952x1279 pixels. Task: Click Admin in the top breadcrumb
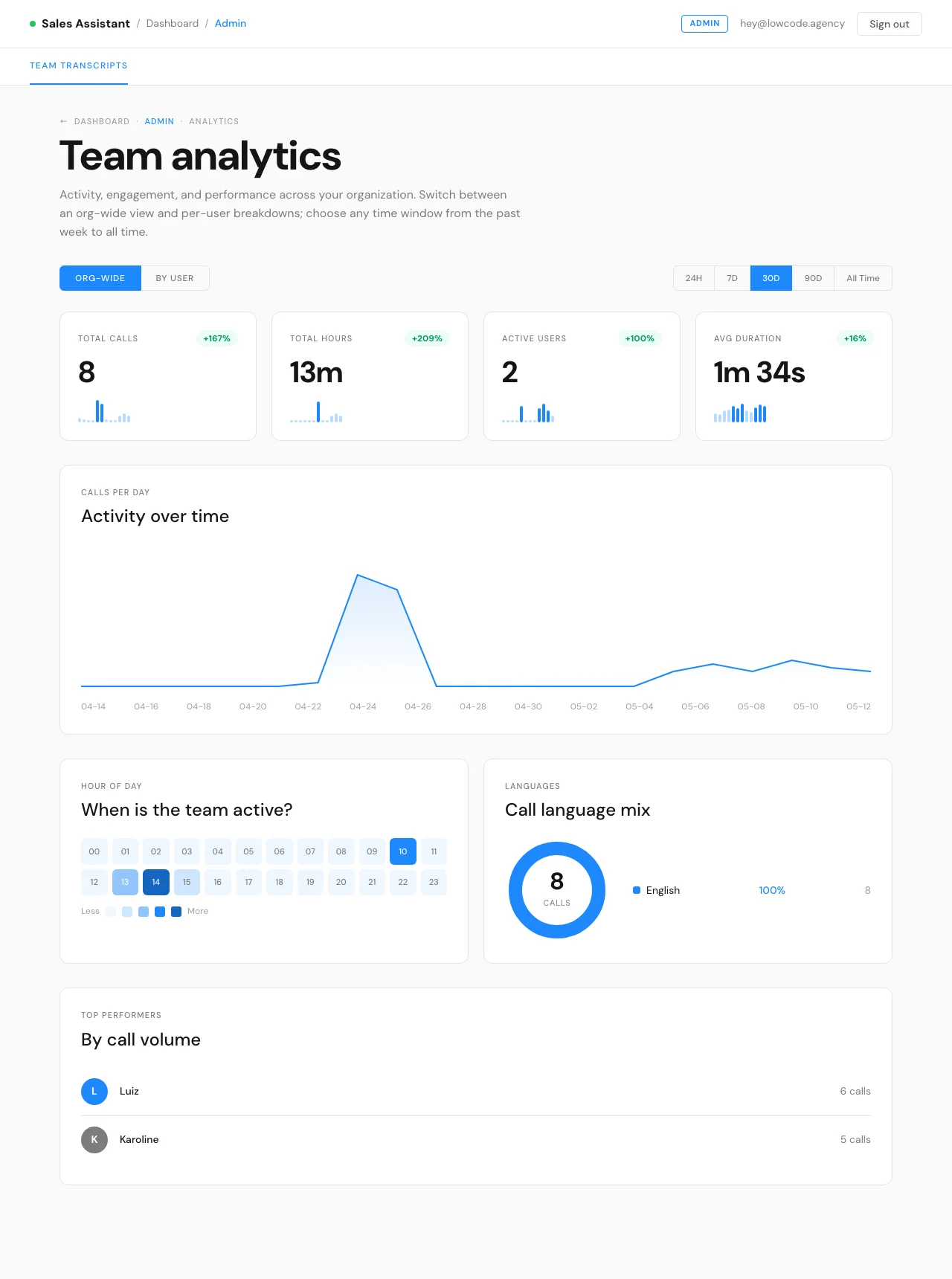(x=231, y=23)
